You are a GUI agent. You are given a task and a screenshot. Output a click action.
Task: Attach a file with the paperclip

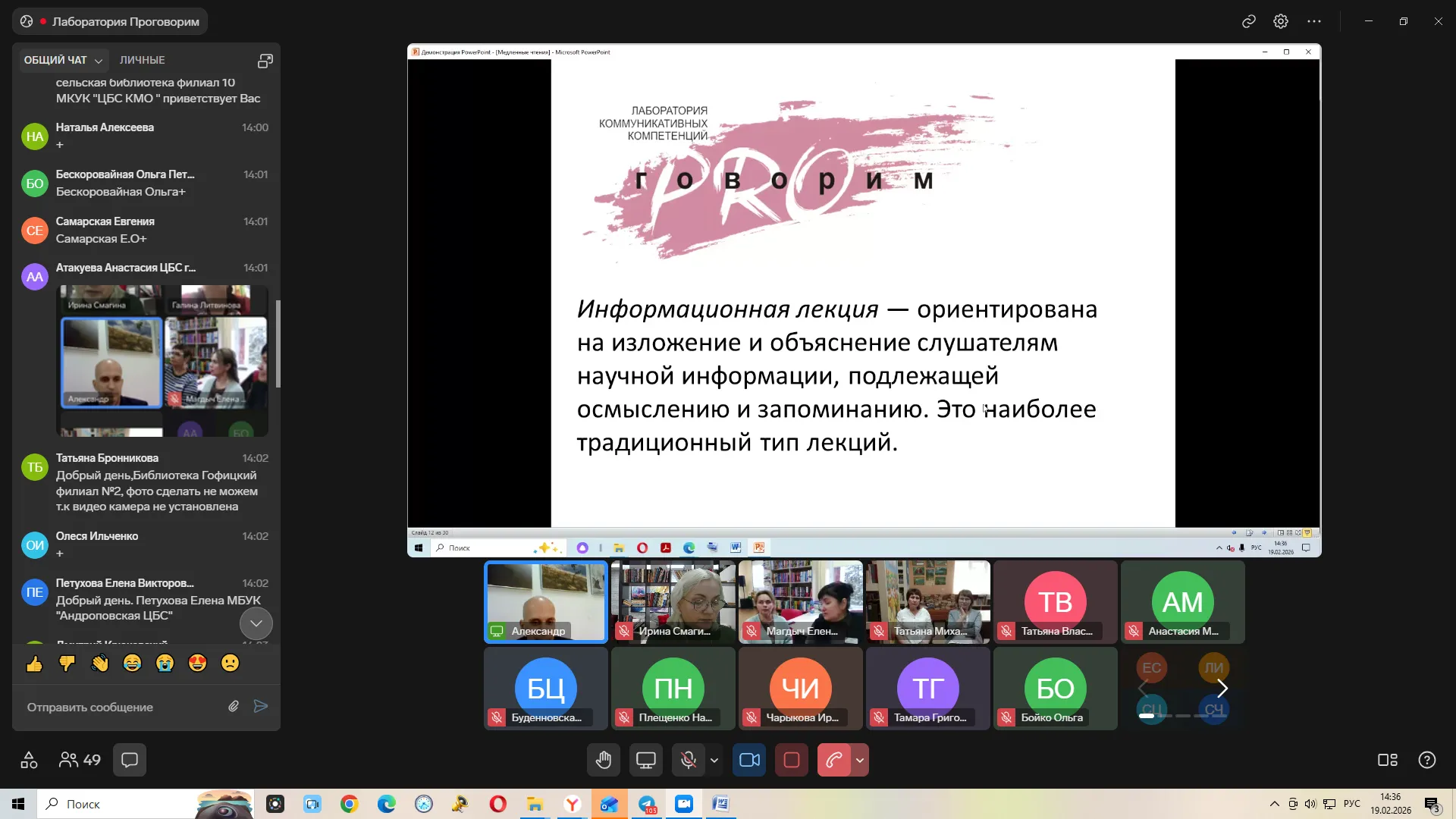click(234, 707)
